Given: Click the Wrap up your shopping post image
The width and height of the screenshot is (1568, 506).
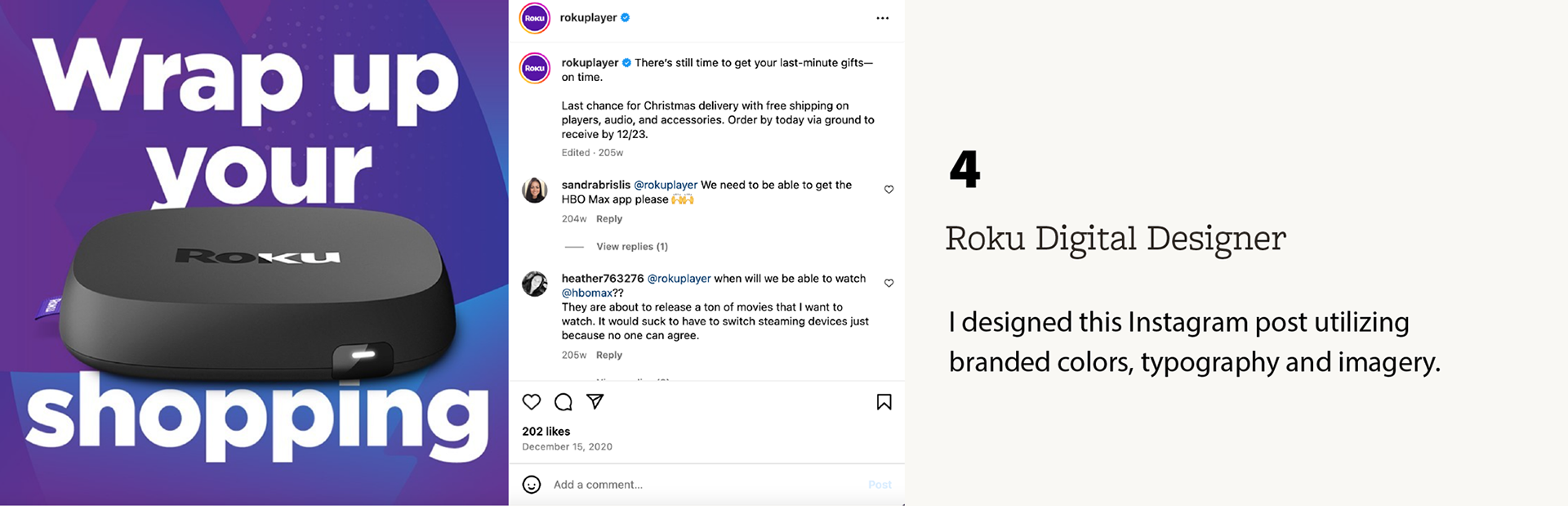Looking at the screenshot, I should (254, 253).
